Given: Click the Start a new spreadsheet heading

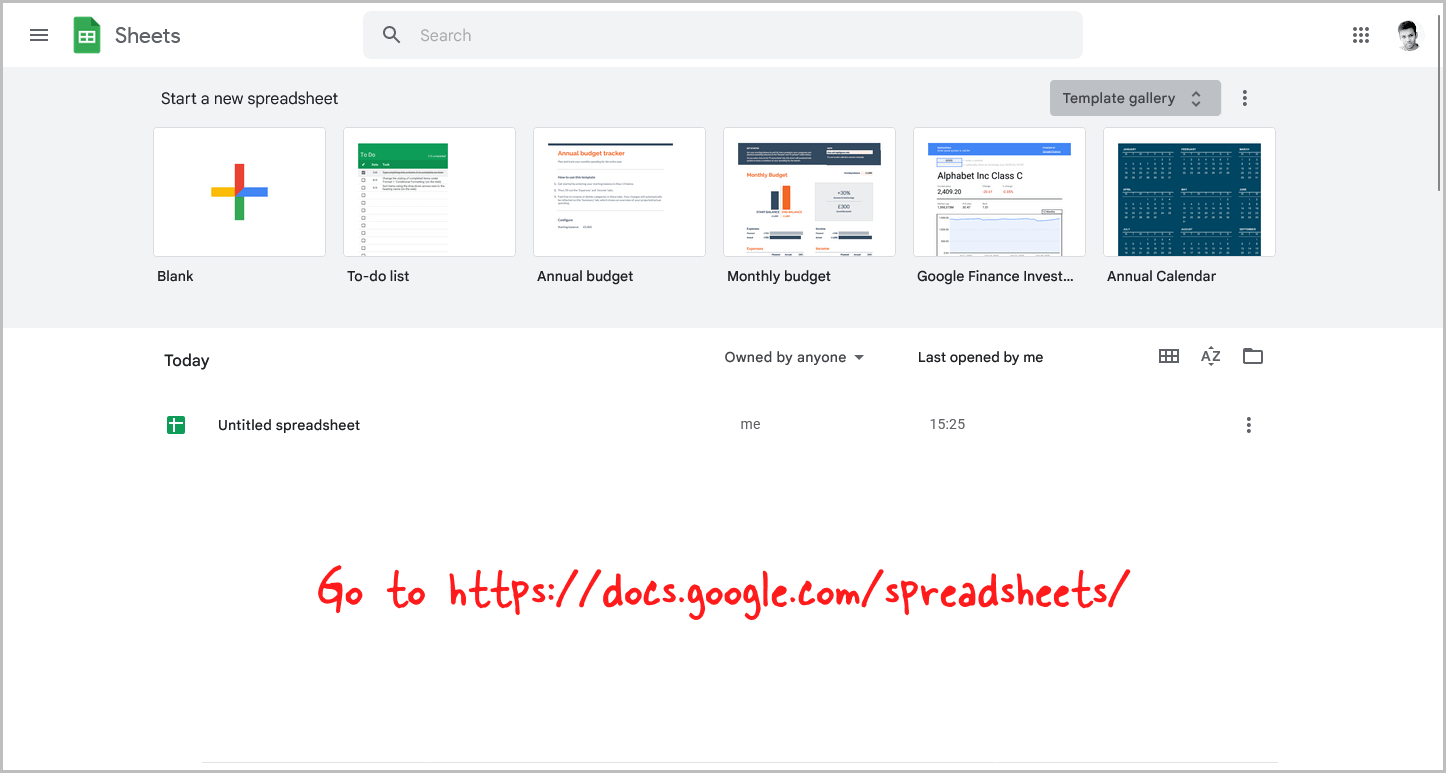Looking at the screenshot, I should coord(250,98).
